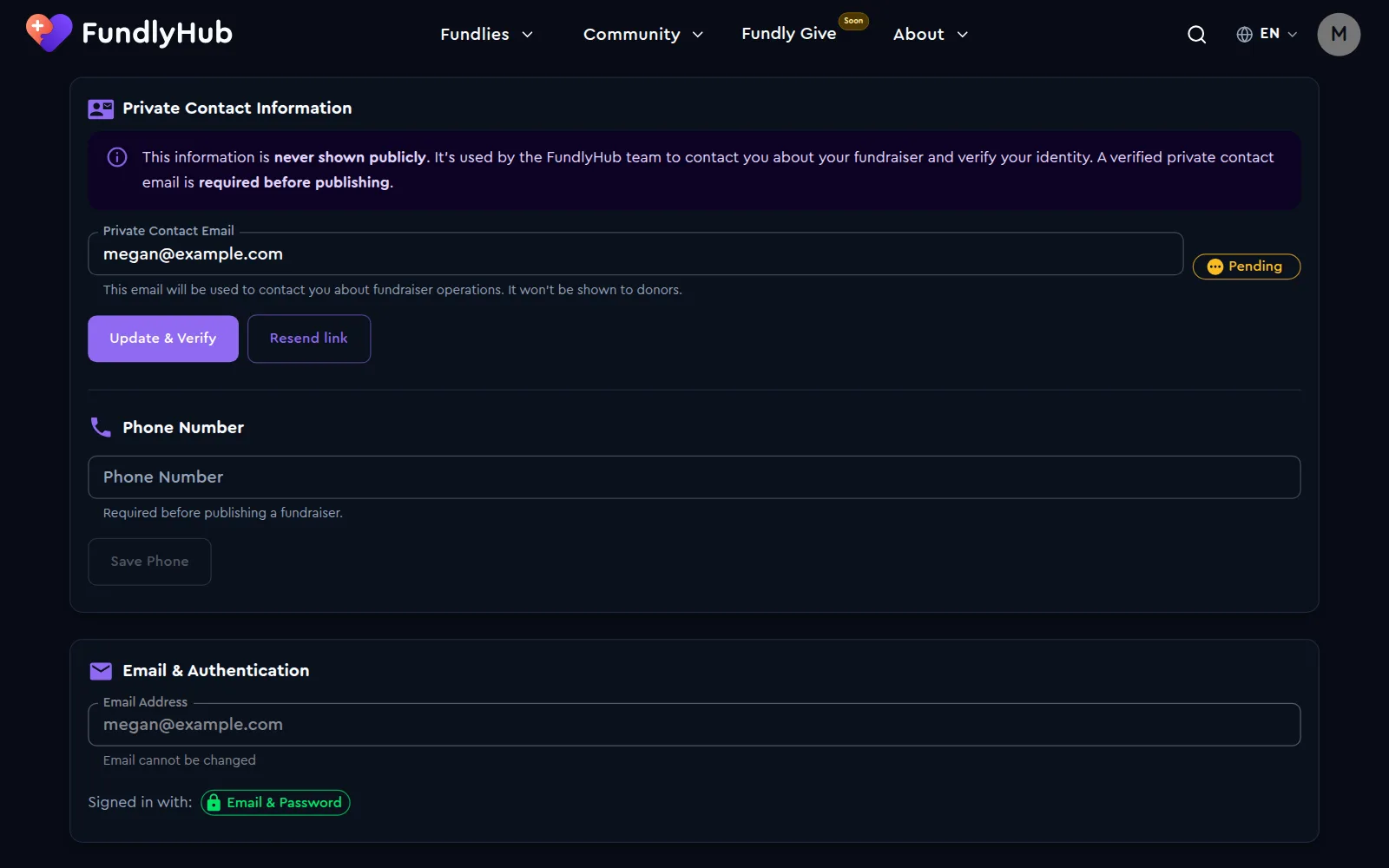Focus the Private Contact Email field
Screen dimensions: 1389x868
(635, 253)
